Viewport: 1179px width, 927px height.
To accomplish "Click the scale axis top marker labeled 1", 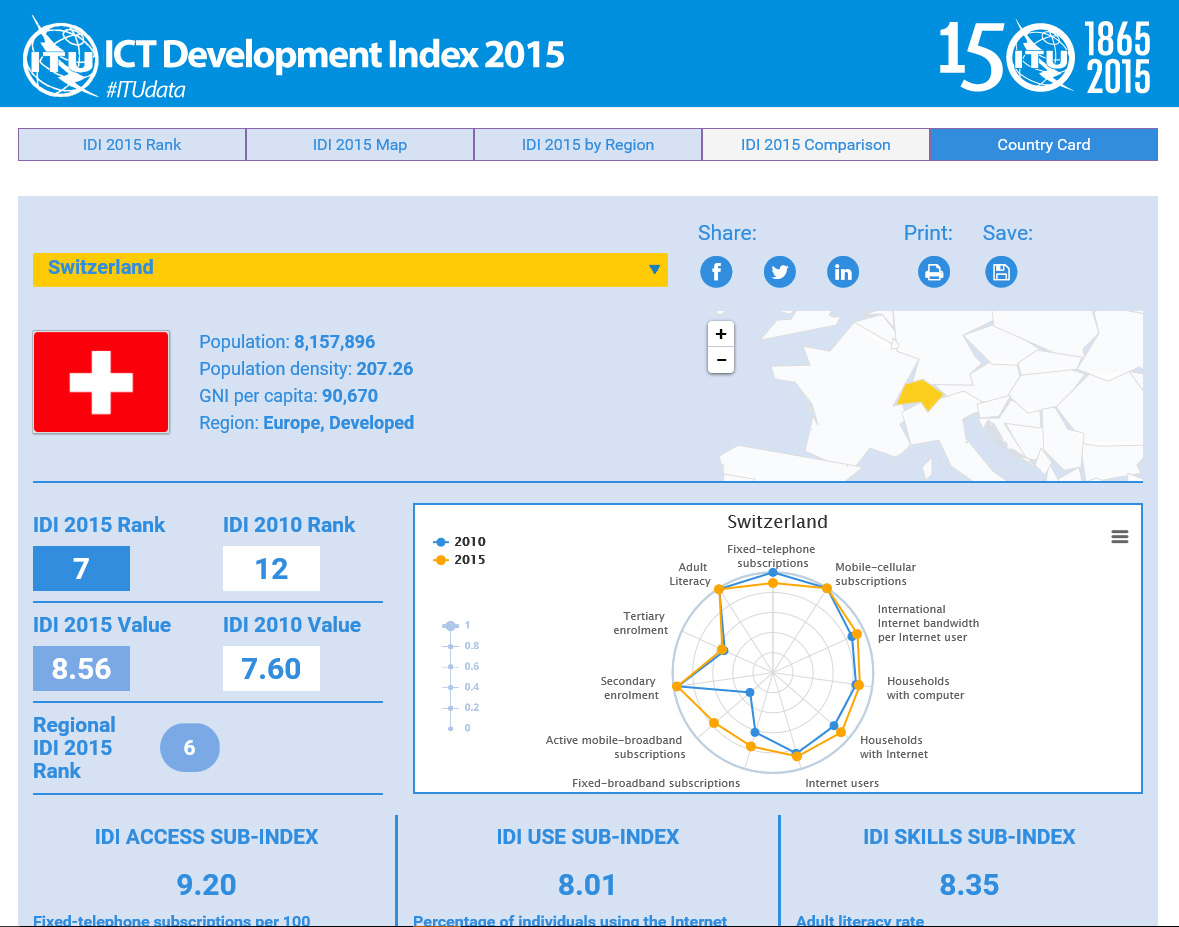I will click(451, 626).
